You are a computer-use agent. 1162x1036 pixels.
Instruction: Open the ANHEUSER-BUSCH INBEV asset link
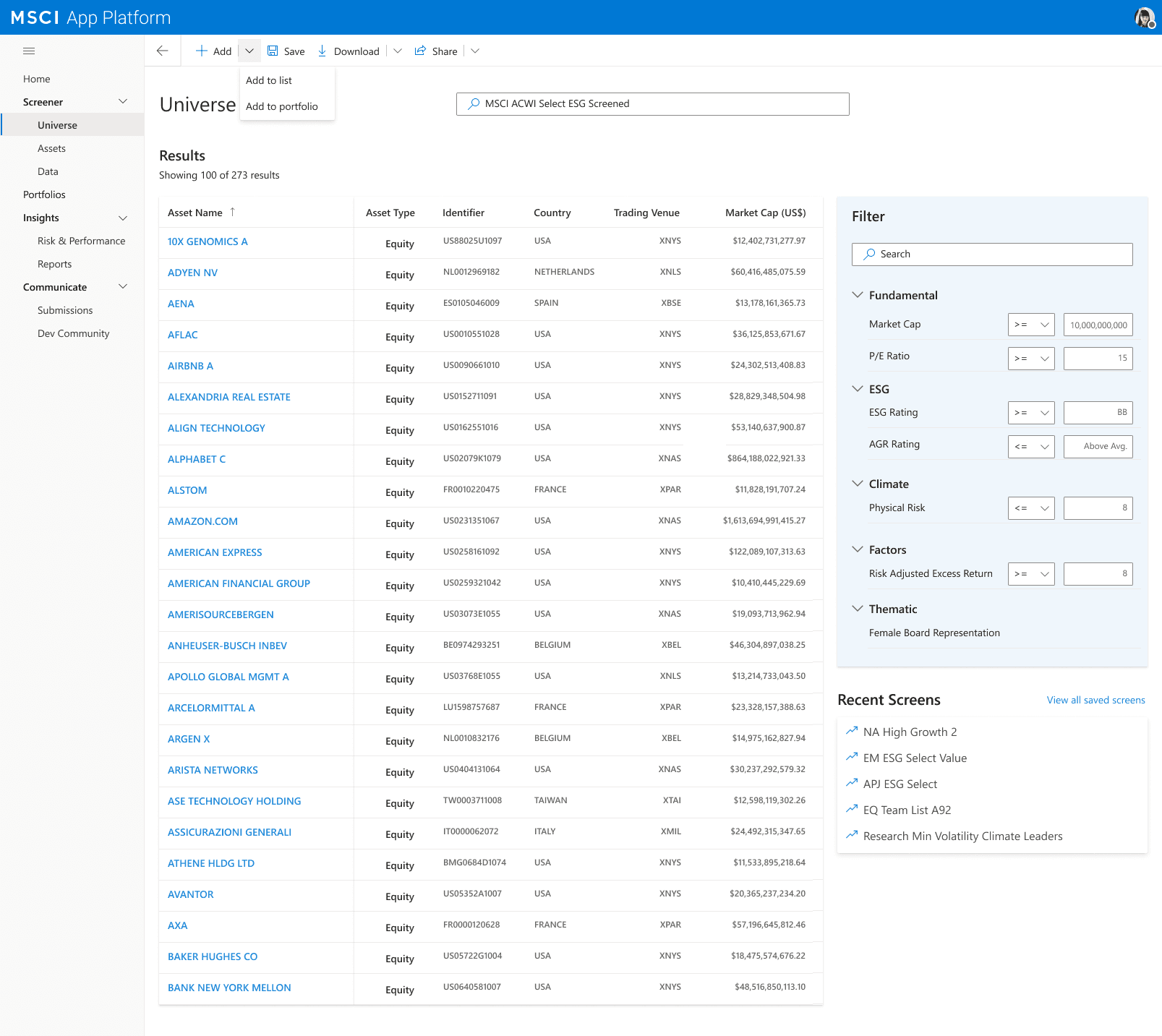coord(227,646)
